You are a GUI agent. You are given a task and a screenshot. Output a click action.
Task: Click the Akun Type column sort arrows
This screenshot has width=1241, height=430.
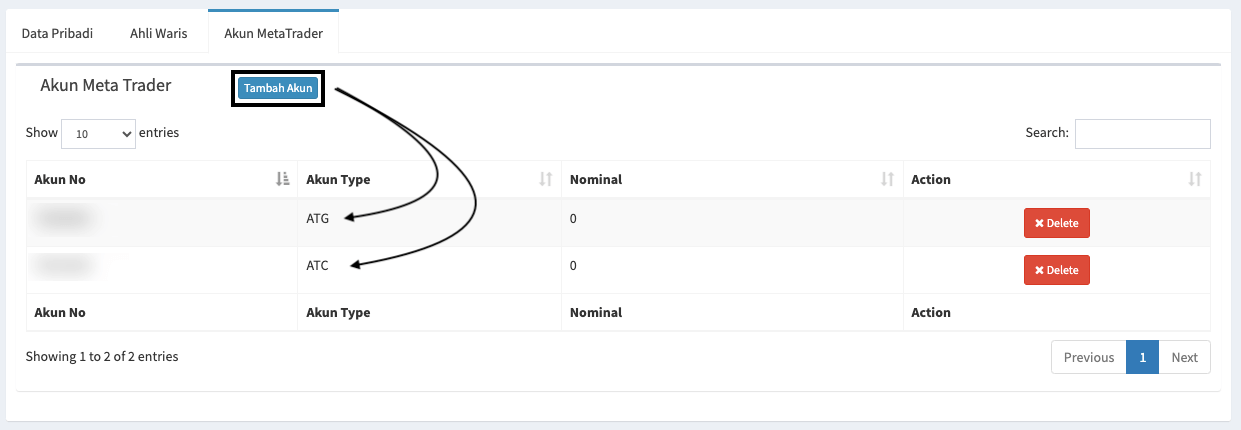[545, 179]
